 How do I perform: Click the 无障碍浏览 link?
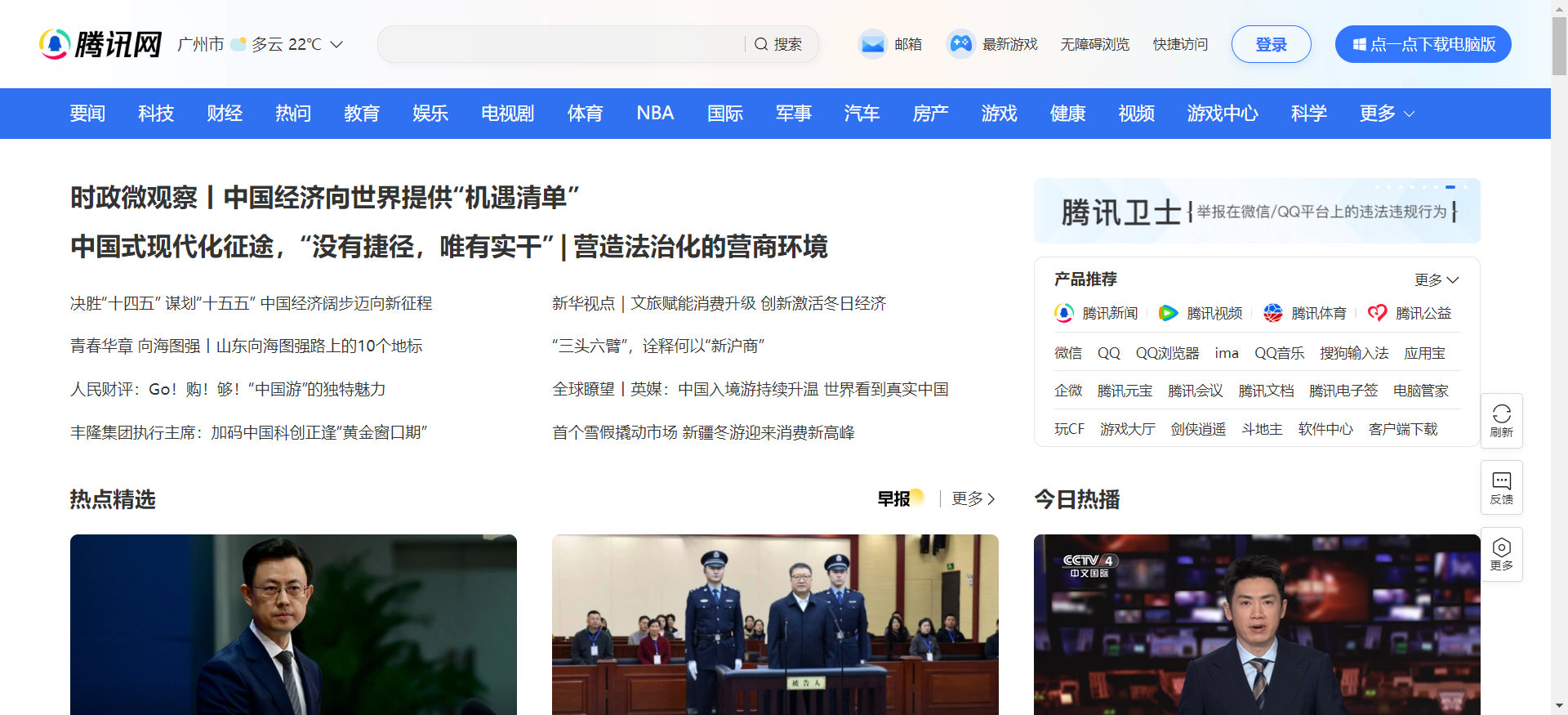pyautogui.click(x=1095, y=44)
